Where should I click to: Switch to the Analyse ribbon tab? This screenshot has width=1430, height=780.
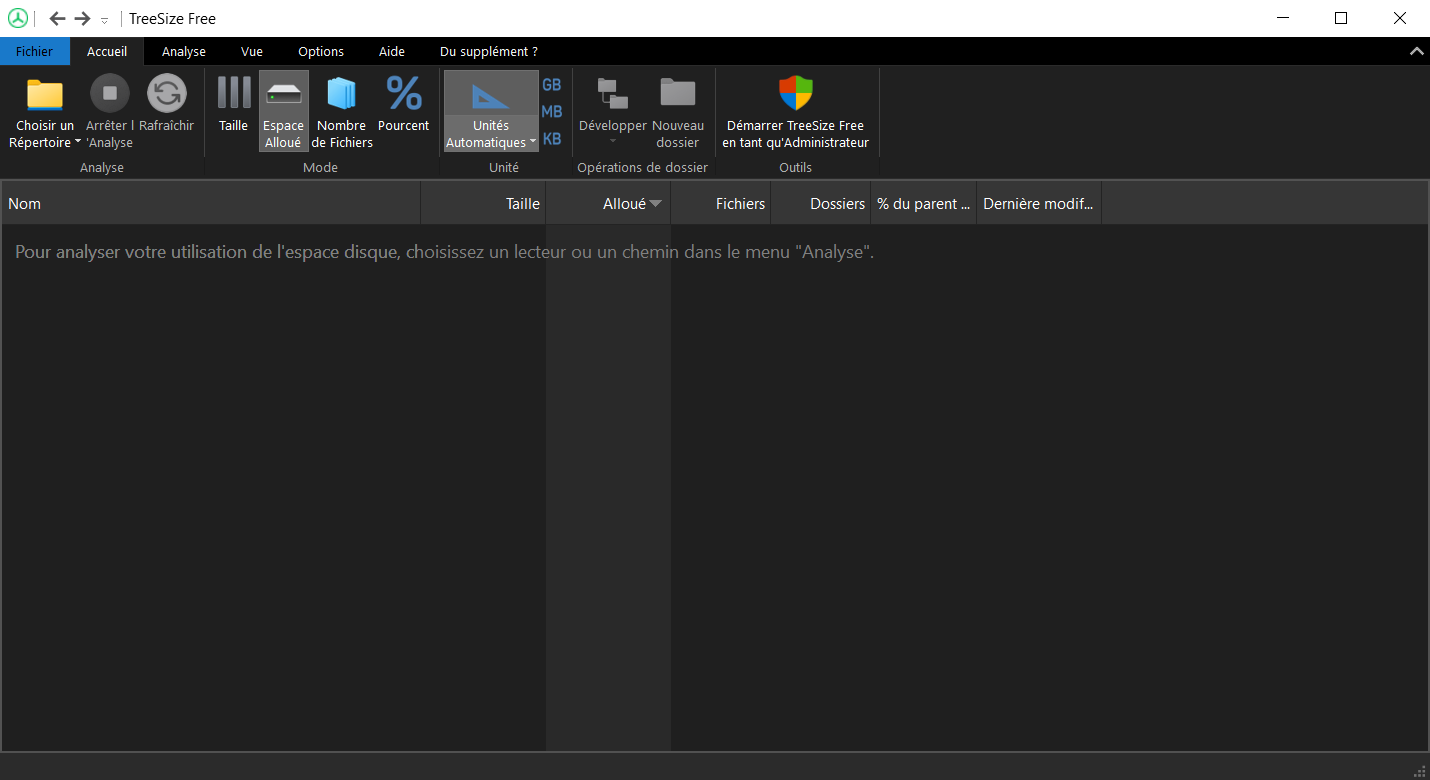[184, 51]
